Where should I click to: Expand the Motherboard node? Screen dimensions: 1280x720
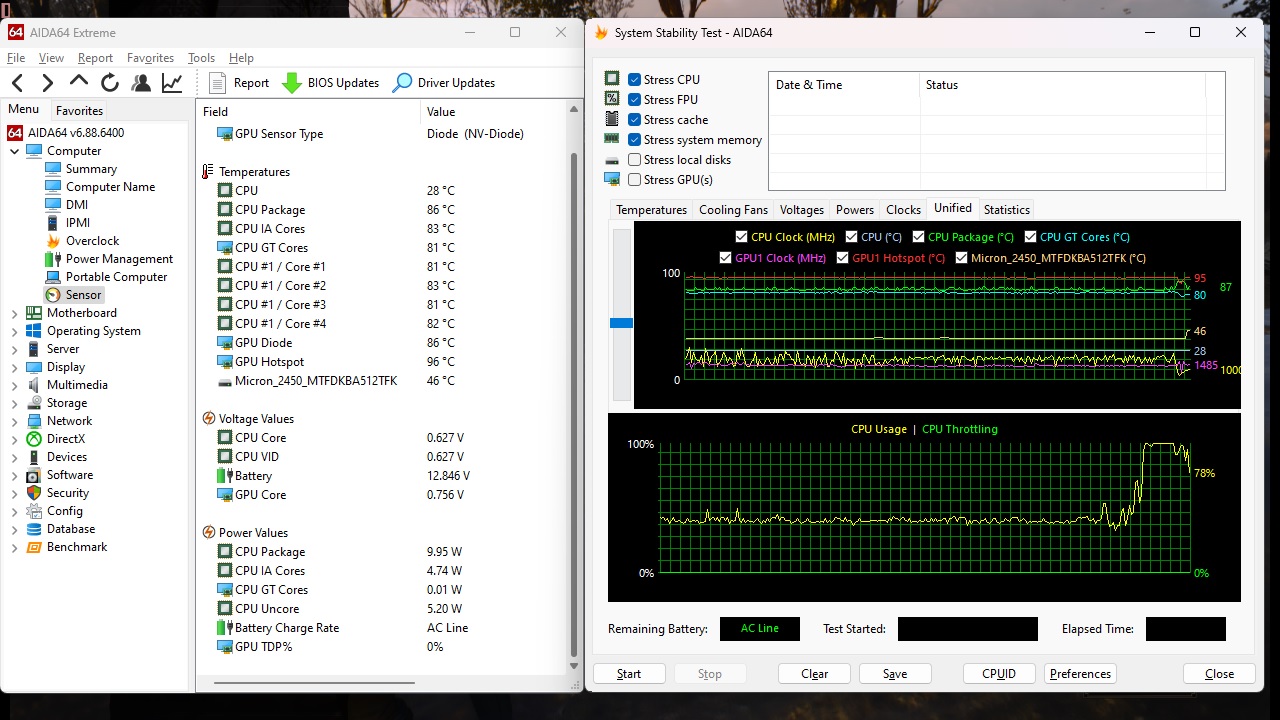(14, 313)
